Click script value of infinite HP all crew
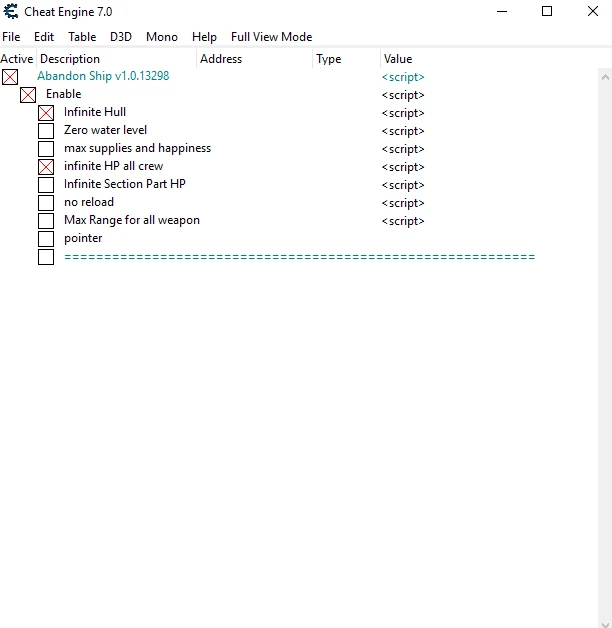The image size is (612, 628). (403, 167)
